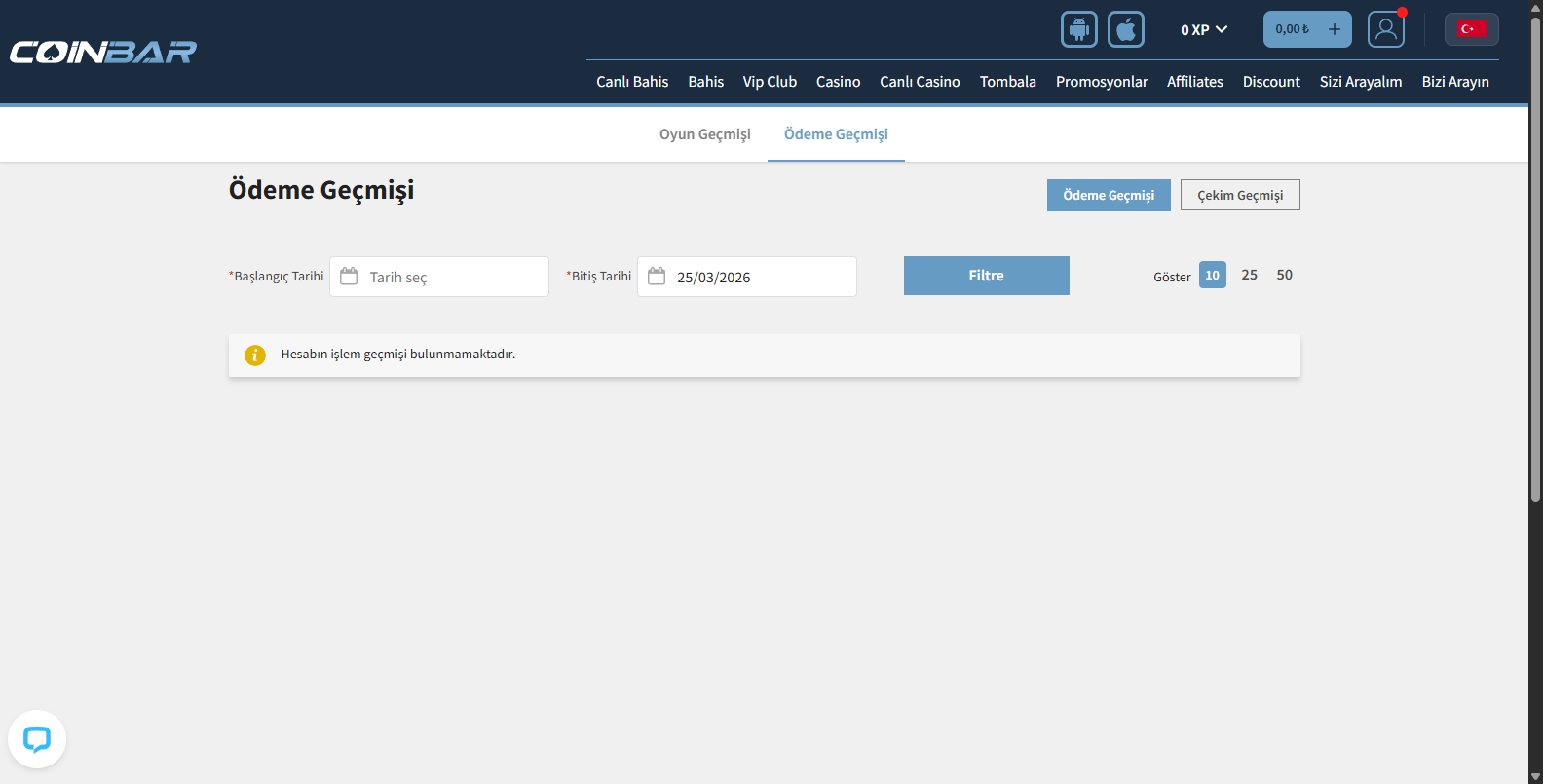This screenshot has width=1543, height=784.
Task: Open the user profile icon
Action: click(1386, 29)
